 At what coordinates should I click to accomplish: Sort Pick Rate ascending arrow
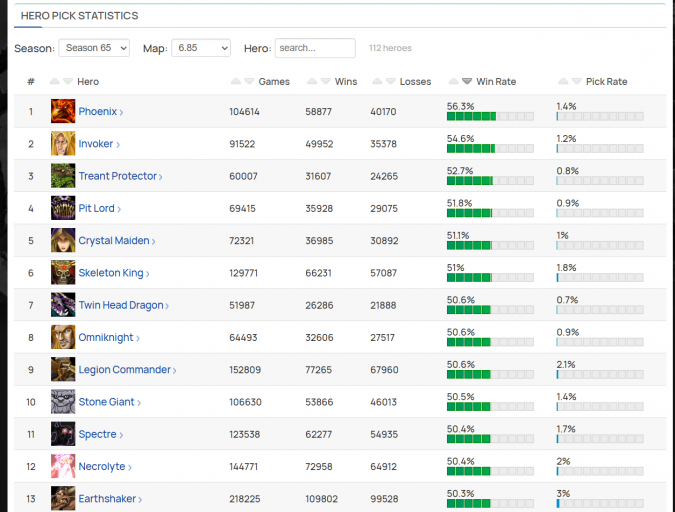[x=563, y=81]
